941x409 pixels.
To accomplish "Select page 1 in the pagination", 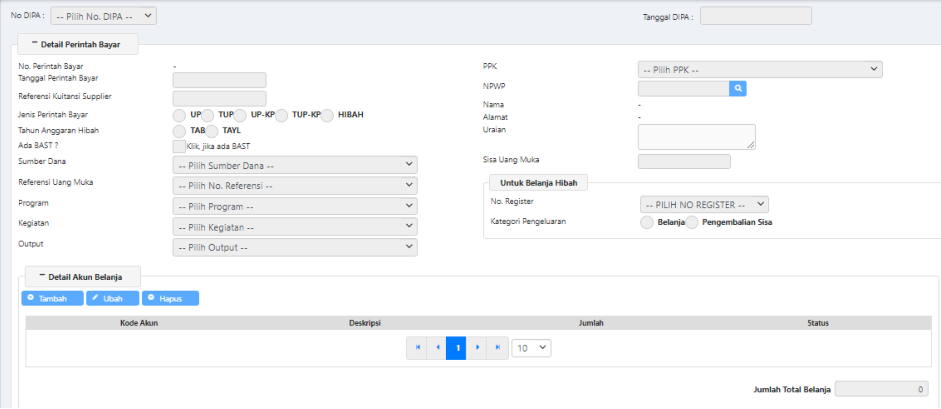I will coord(456,347).
